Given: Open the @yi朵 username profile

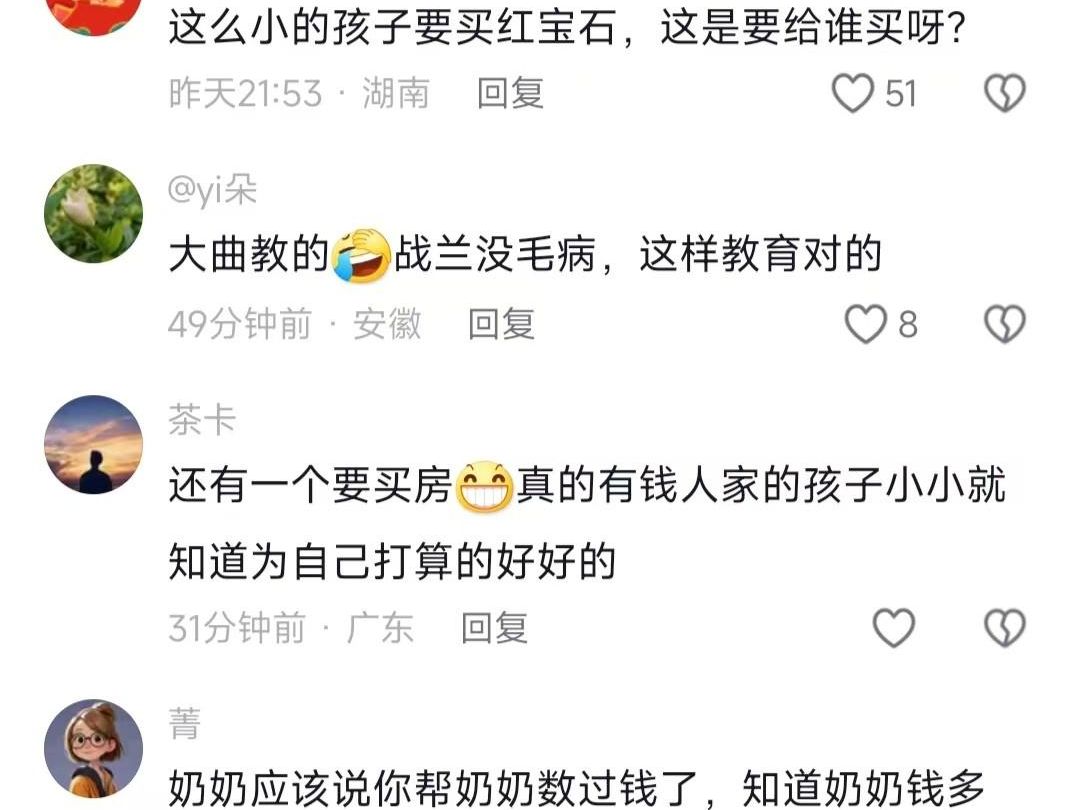Looking at the screenshot, I should pyautogui.click(x=212, y=190).
